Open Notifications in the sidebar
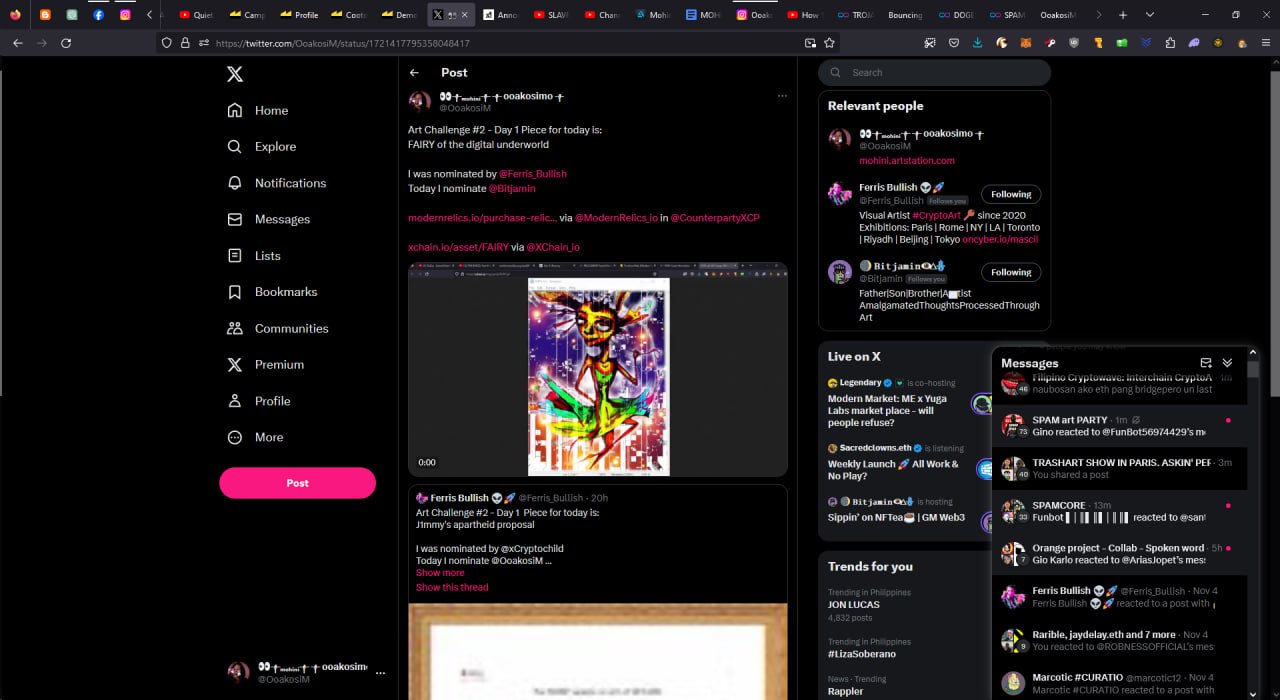Viewport: 1280px width, 700px height. pyautogui.click(x=277, y=183)
